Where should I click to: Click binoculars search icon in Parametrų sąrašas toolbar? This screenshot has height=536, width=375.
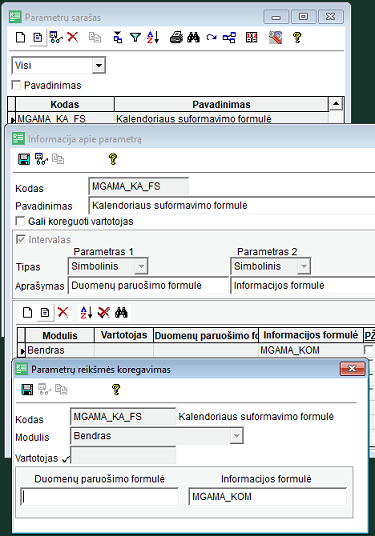(x=193, y=37)
